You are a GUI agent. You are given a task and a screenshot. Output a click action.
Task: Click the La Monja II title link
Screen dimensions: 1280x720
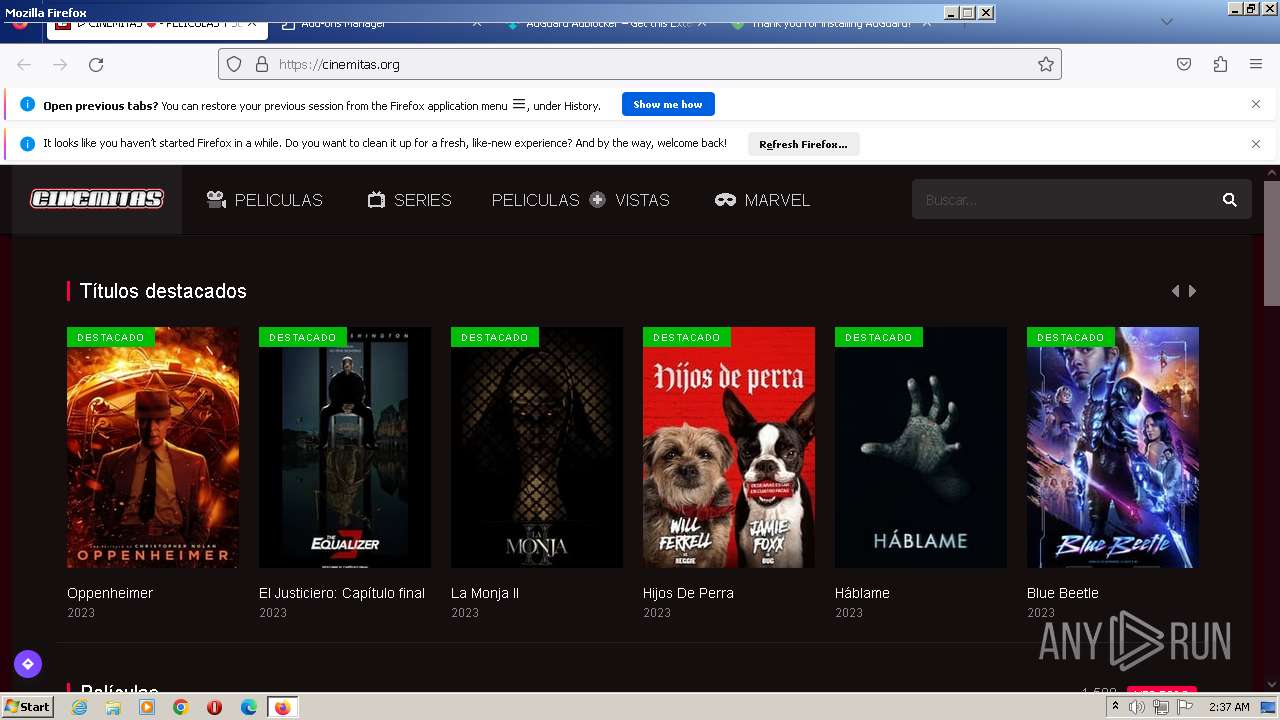coord(485,593)
